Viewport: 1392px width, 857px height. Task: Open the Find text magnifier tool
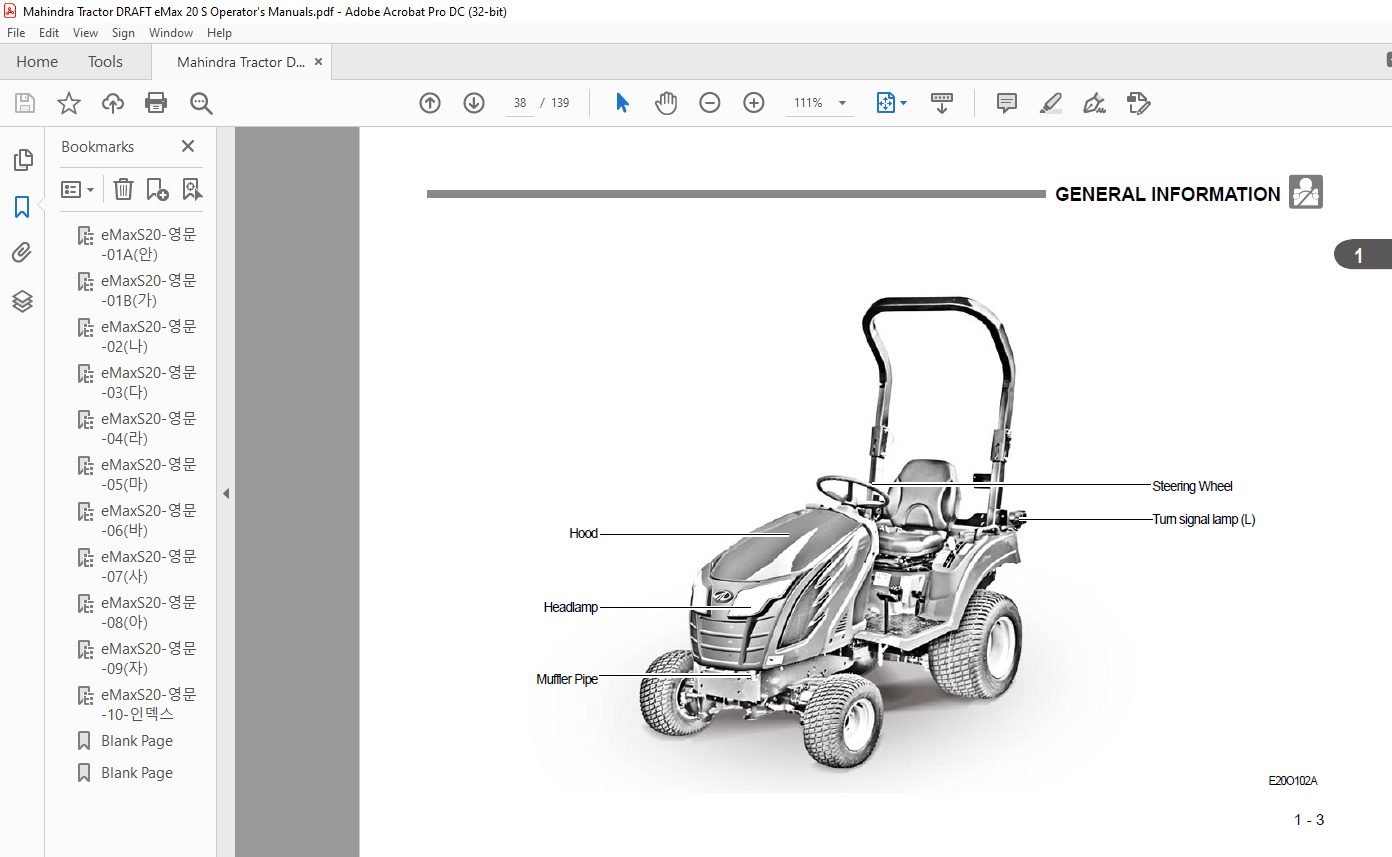[201, 103]
